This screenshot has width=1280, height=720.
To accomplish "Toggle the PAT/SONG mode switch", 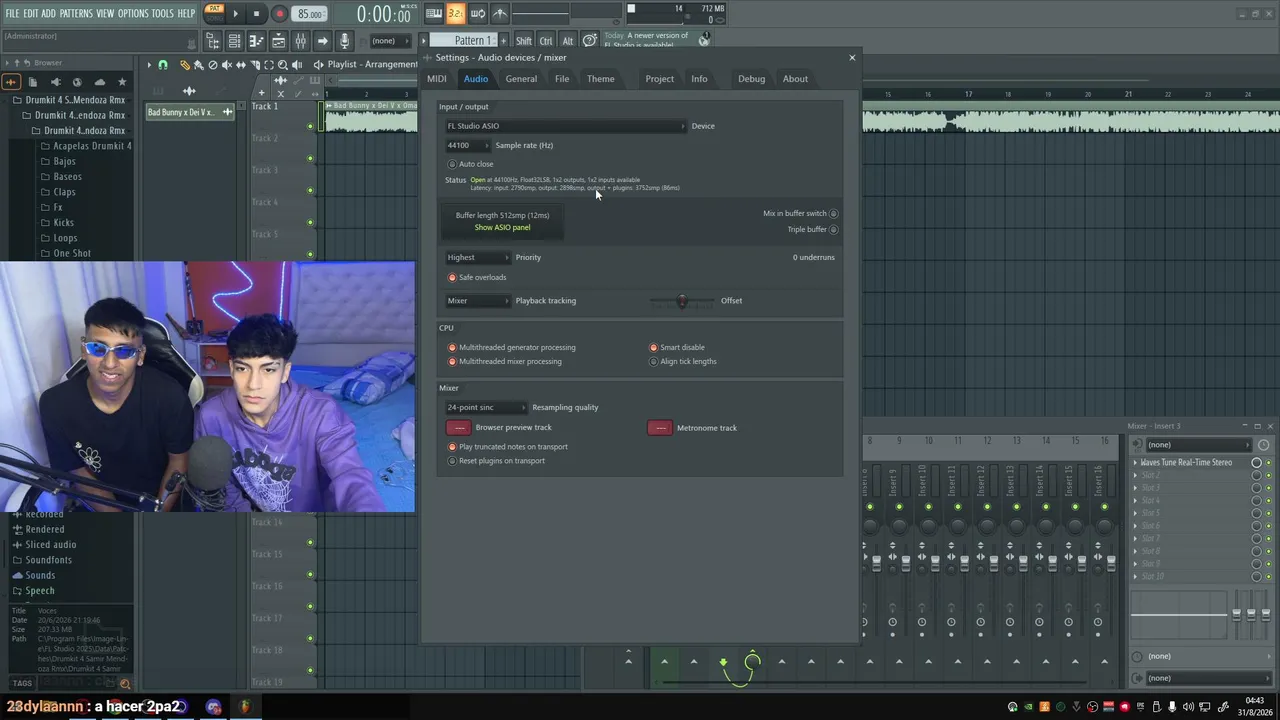I will click(x=214, y=13).
